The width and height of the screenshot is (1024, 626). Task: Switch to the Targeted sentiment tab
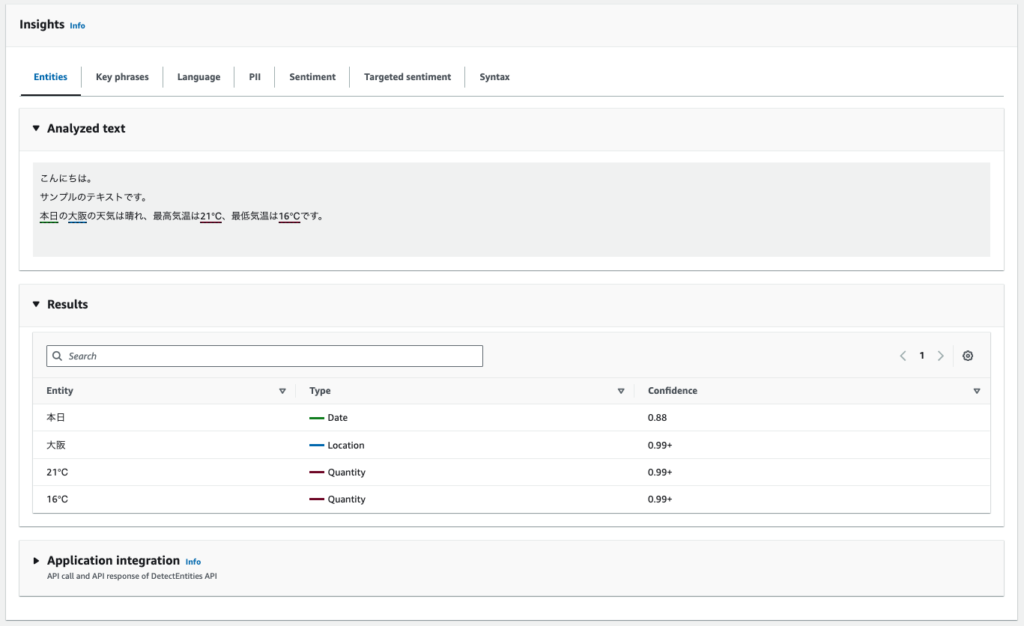pos(407,77)
